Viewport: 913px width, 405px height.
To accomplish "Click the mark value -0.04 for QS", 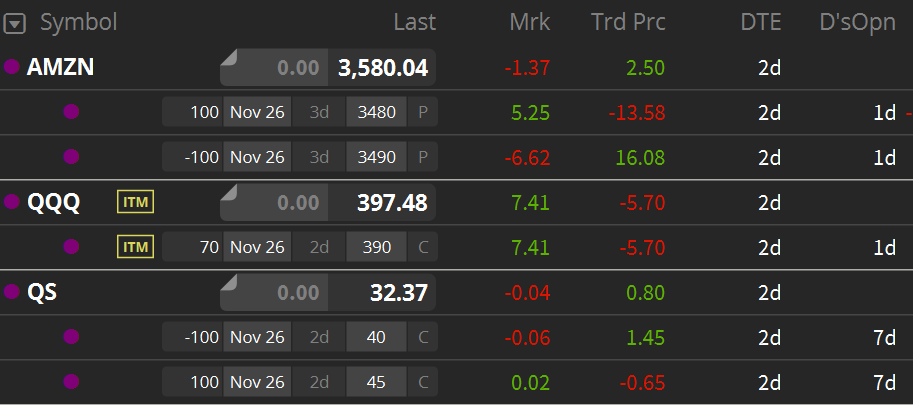I will click(527, 293).
